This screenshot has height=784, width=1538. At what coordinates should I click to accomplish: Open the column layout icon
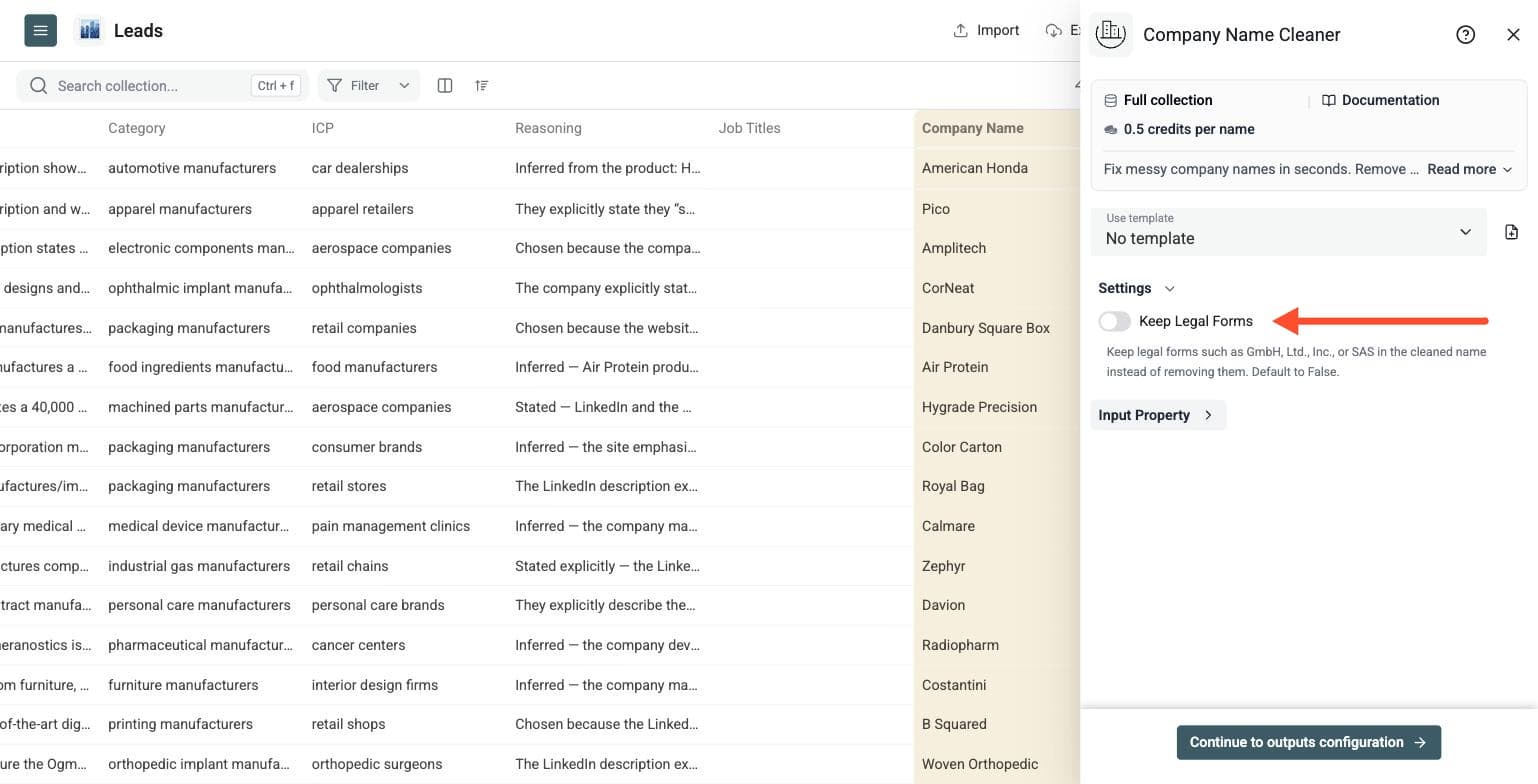445,85
